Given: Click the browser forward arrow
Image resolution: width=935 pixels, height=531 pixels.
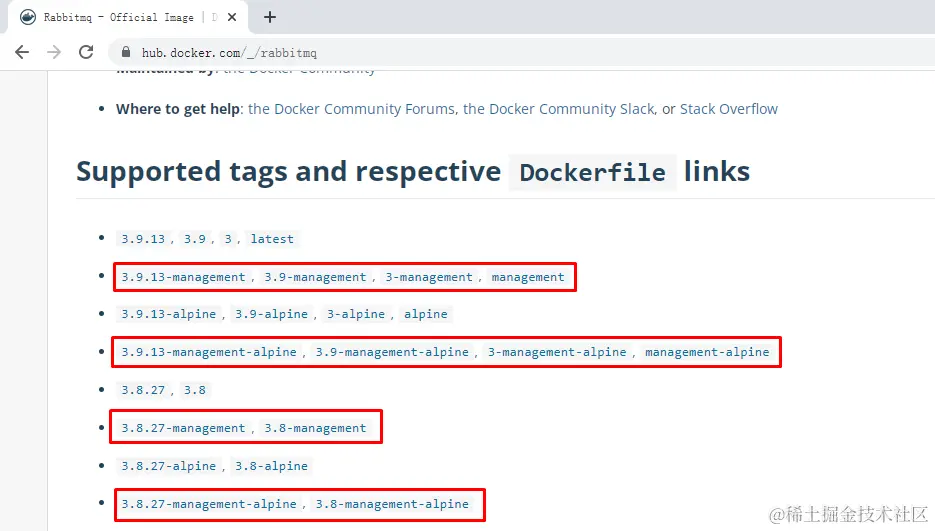Looking at the screenshot, I should pos(54,52).
